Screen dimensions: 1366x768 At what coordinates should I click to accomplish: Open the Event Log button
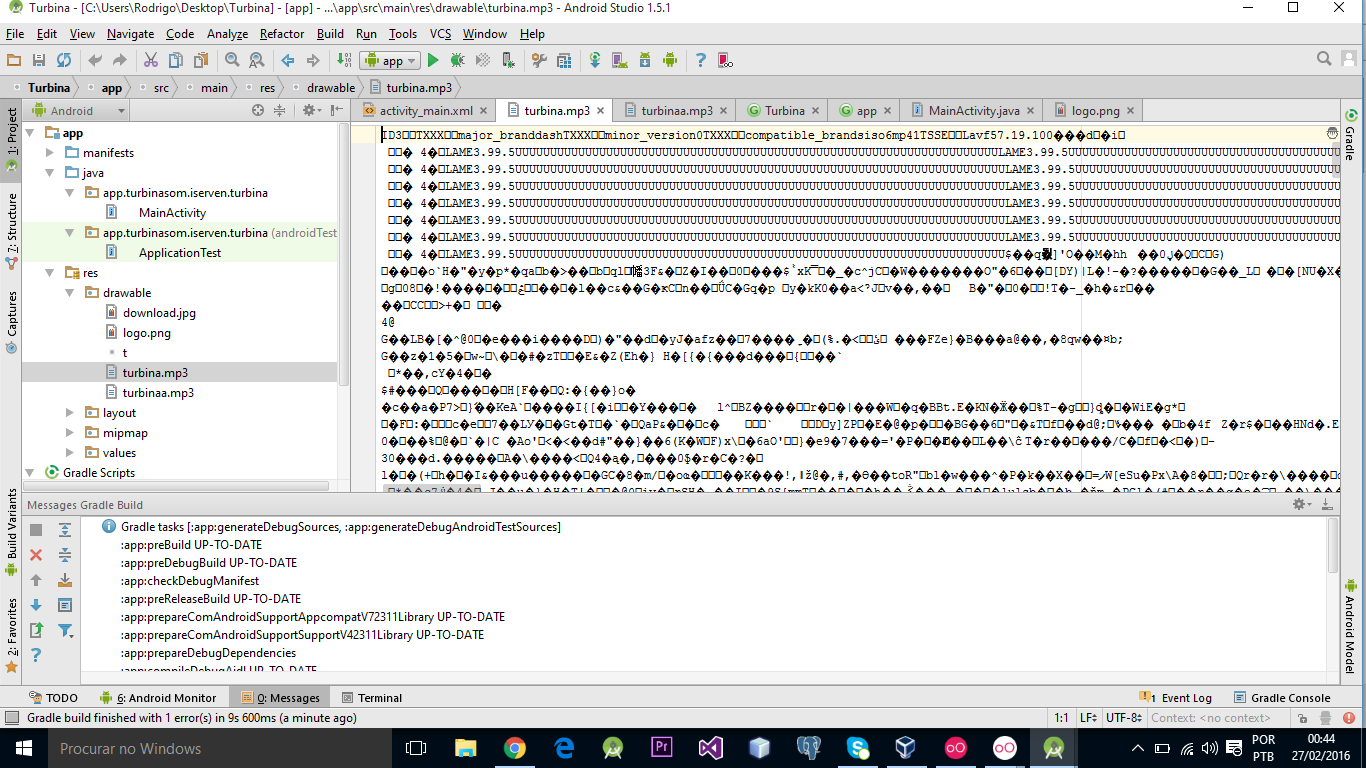[1176, 698]
